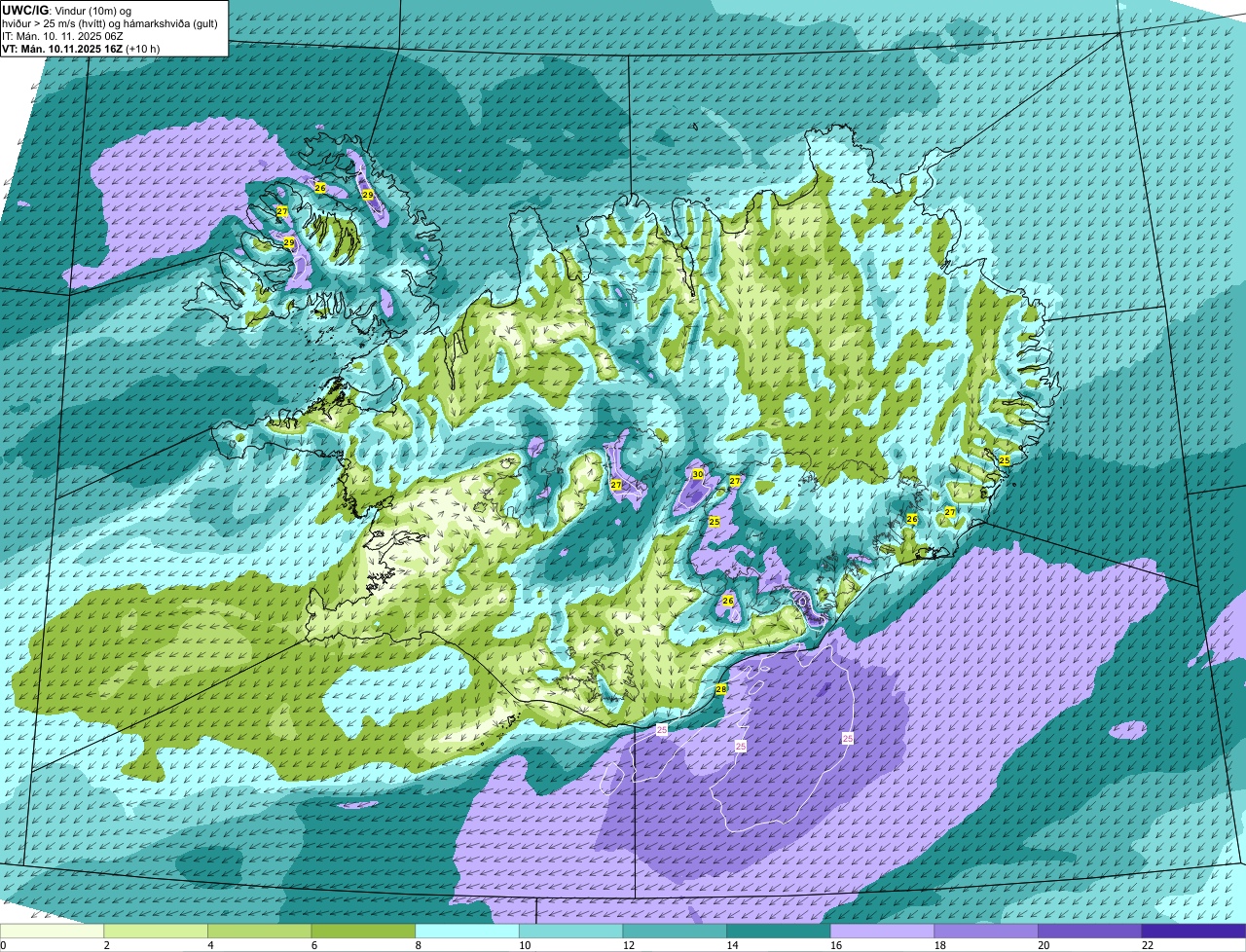Click the legend tick value 2

click(105, 945)
